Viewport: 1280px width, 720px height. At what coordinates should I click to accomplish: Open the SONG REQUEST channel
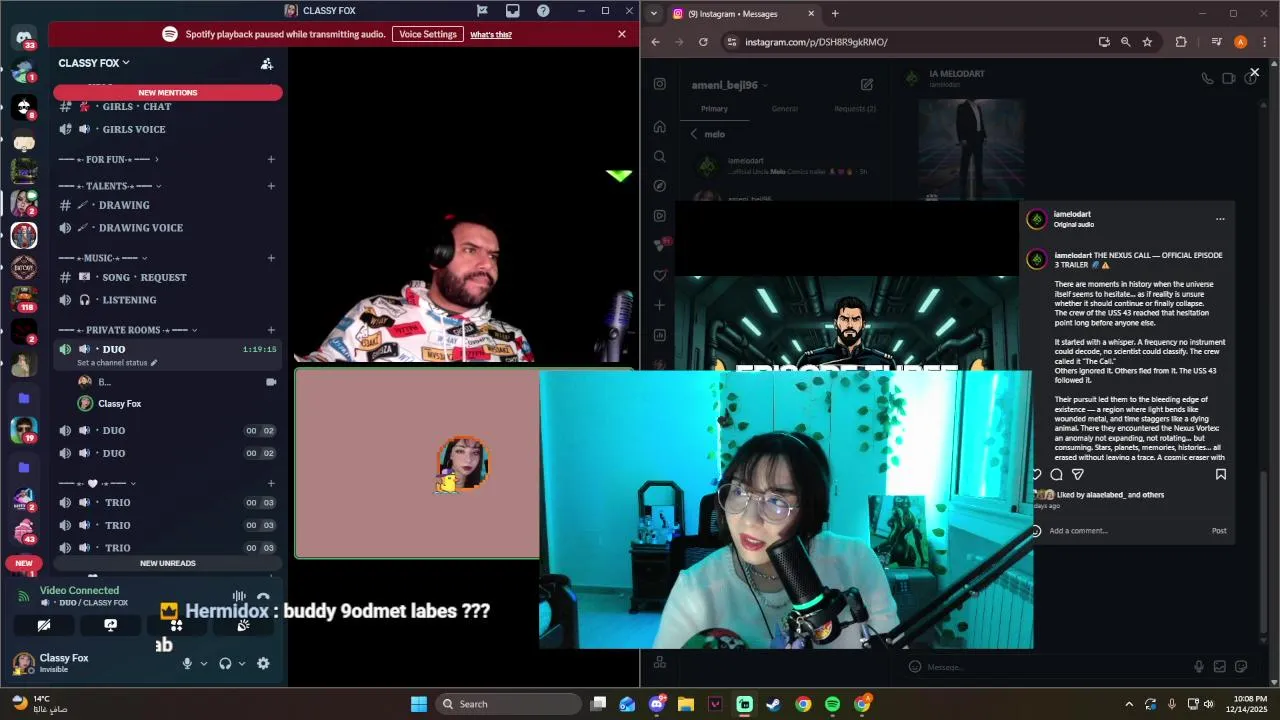coord(170,277)
